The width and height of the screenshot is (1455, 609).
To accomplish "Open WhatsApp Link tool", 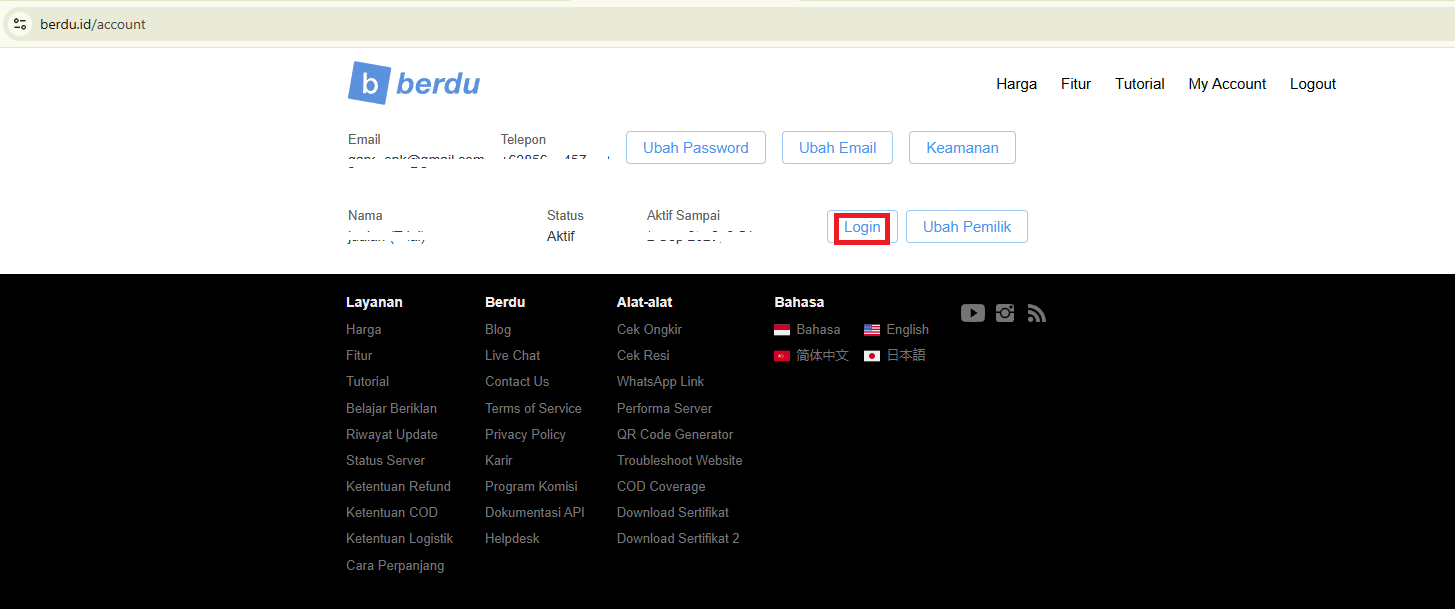I will click(660, 381).
